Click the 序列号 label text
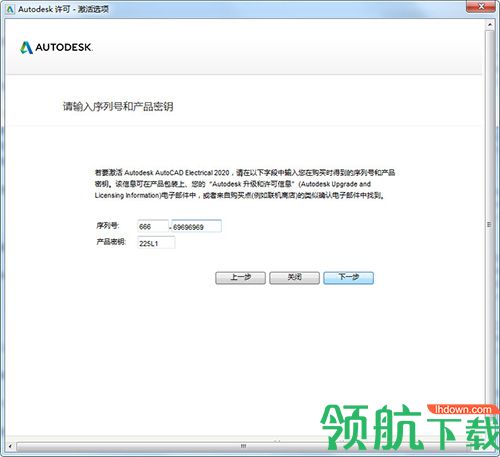500x457 pixels. click(108, 226)
